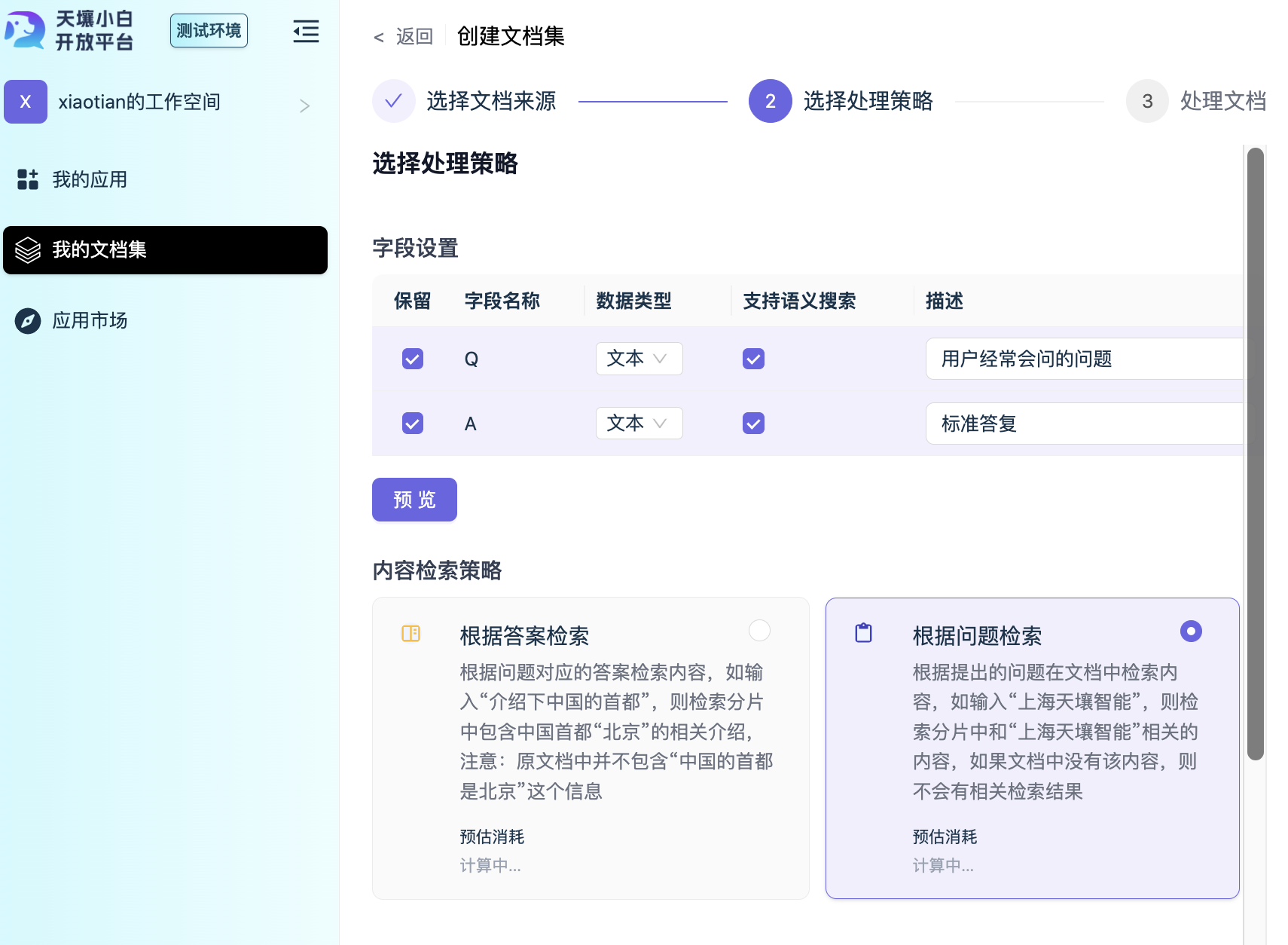Viewport: 1288px width, 945px height.
Task: Click the 数据类型 column header
Action: (x=633, y=301)
